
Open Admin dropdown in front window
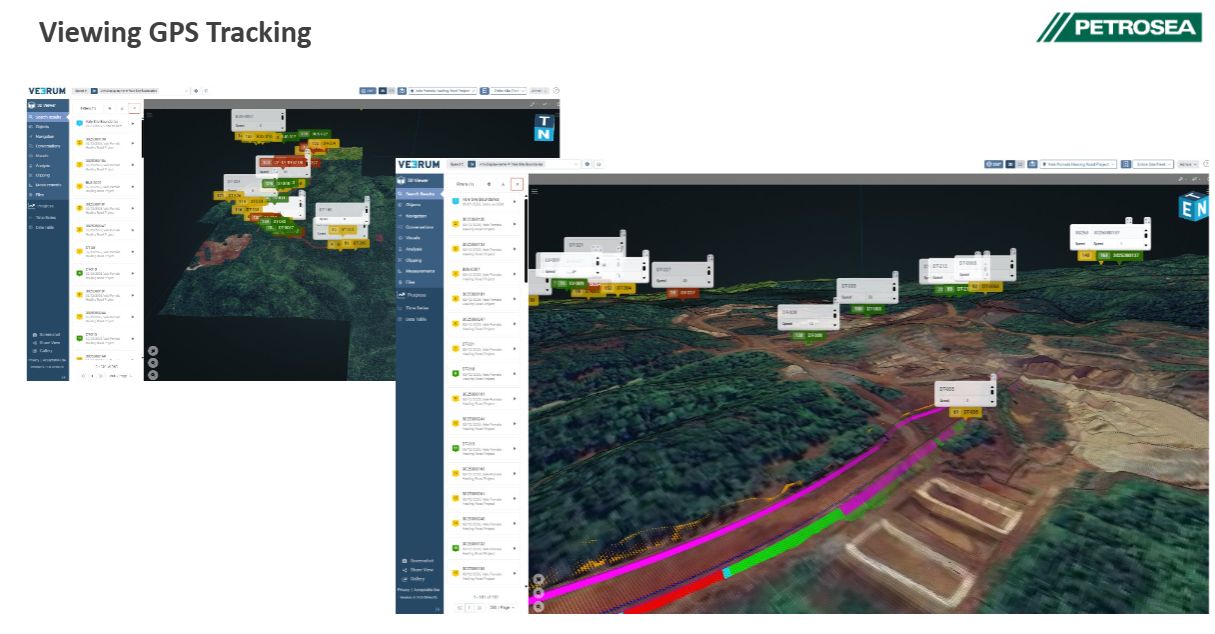click(1188, 164)
